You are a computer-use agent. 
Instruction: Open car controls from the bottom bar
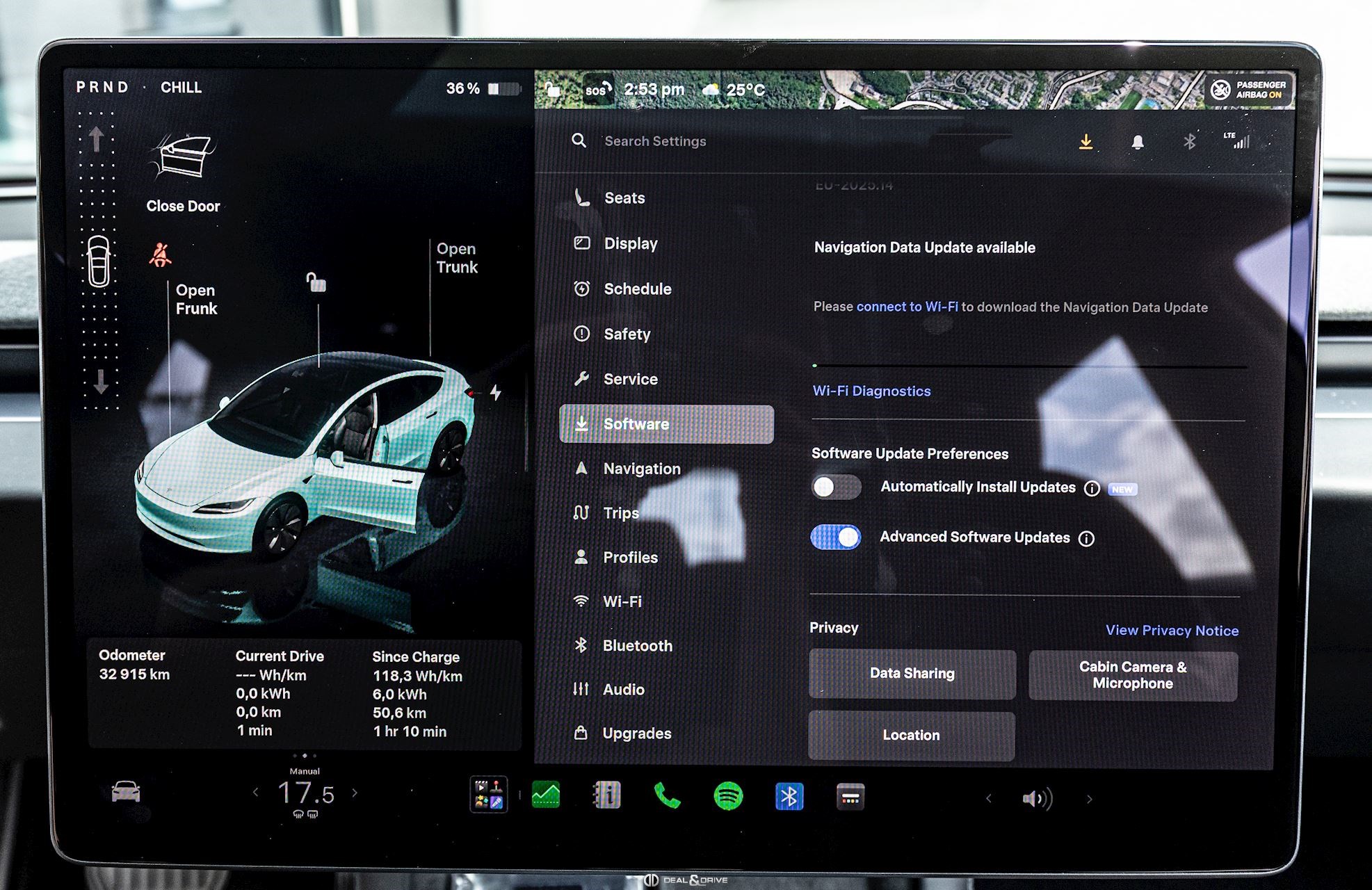126,792
